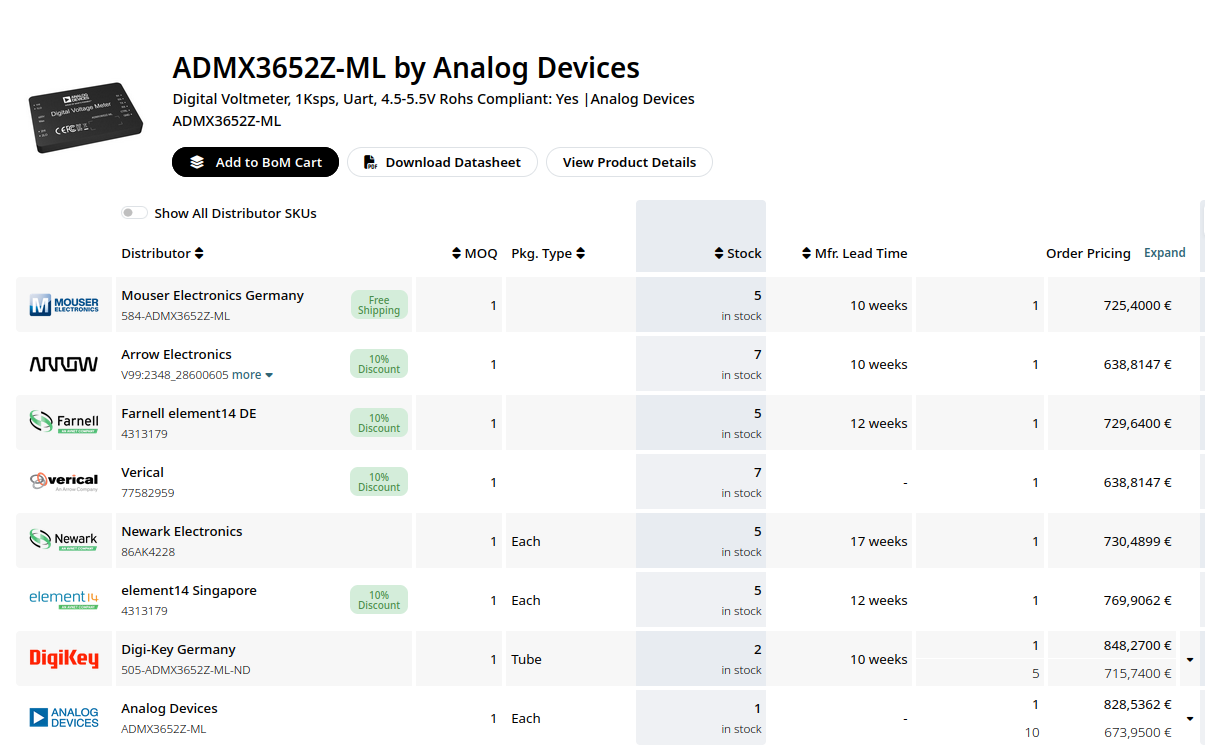Open Farnell element14 DE distributor name

pyautogui.click(x=189, y=413)
